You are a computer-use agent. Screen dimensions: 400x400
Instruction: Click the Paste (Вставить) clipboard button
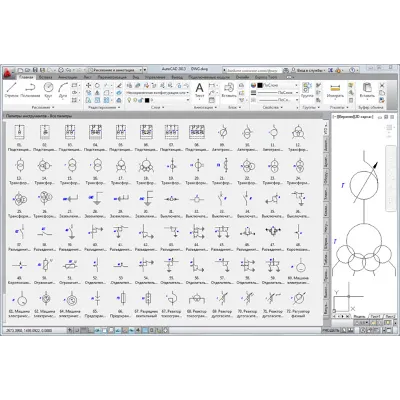click(367, 90)
